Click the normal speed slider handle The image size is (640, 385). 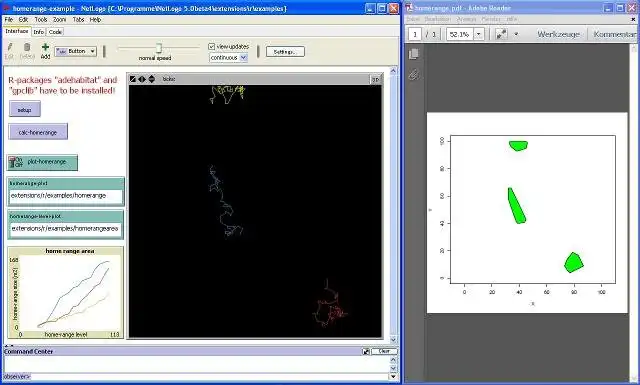159,48
